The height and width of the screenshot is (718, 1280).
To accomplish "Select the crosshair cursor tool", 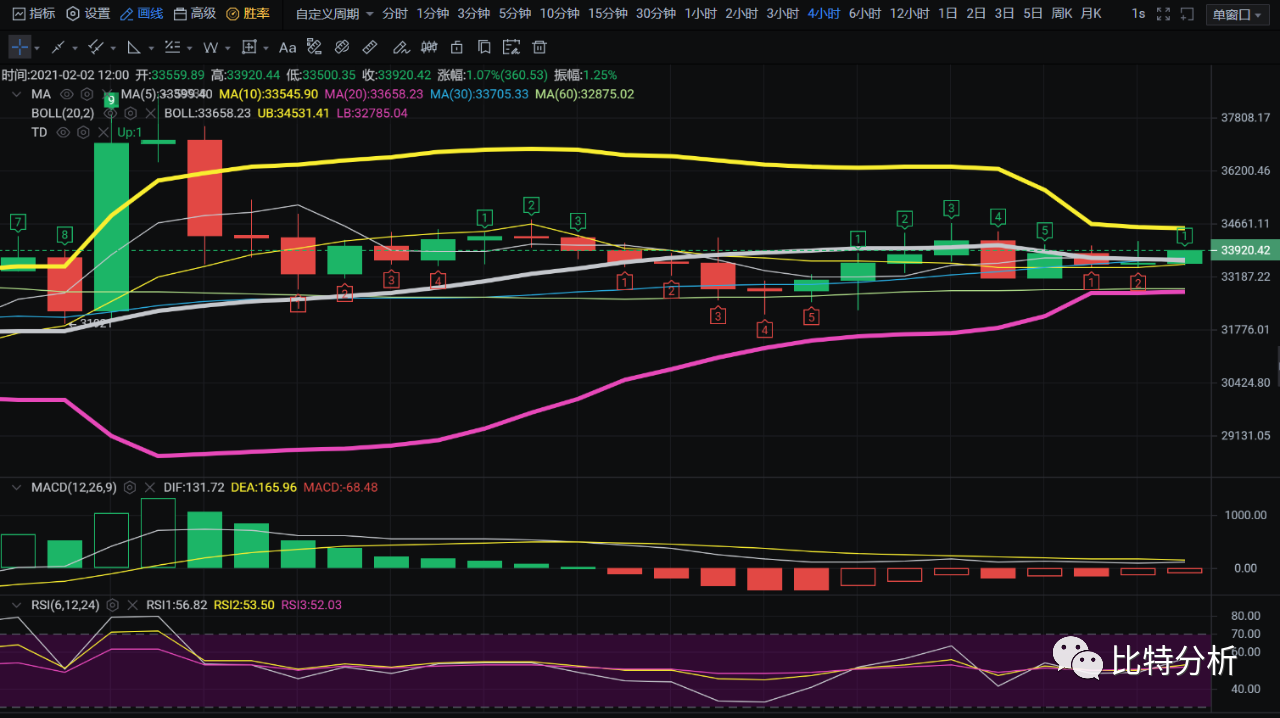I will [20, 47].
